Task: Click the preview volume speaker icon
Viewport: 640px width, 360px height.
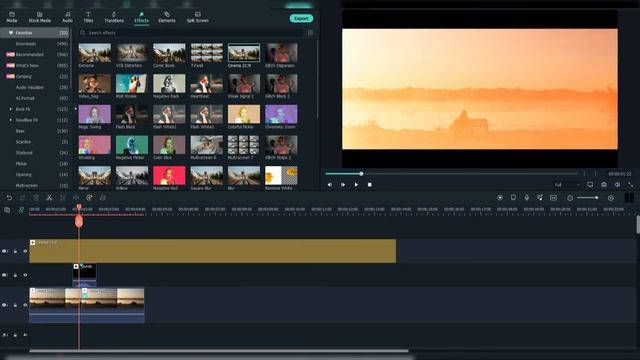Action: [617, 184]
